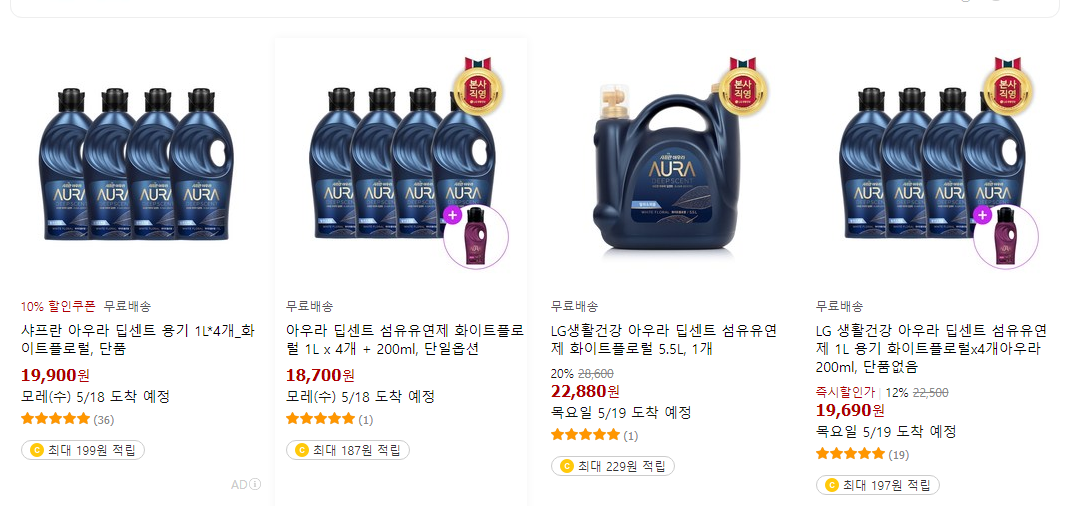
Task: Open 샤프란 아우라 딥센트 용기 1L*4개 title
Action: (x=138, y=339)
